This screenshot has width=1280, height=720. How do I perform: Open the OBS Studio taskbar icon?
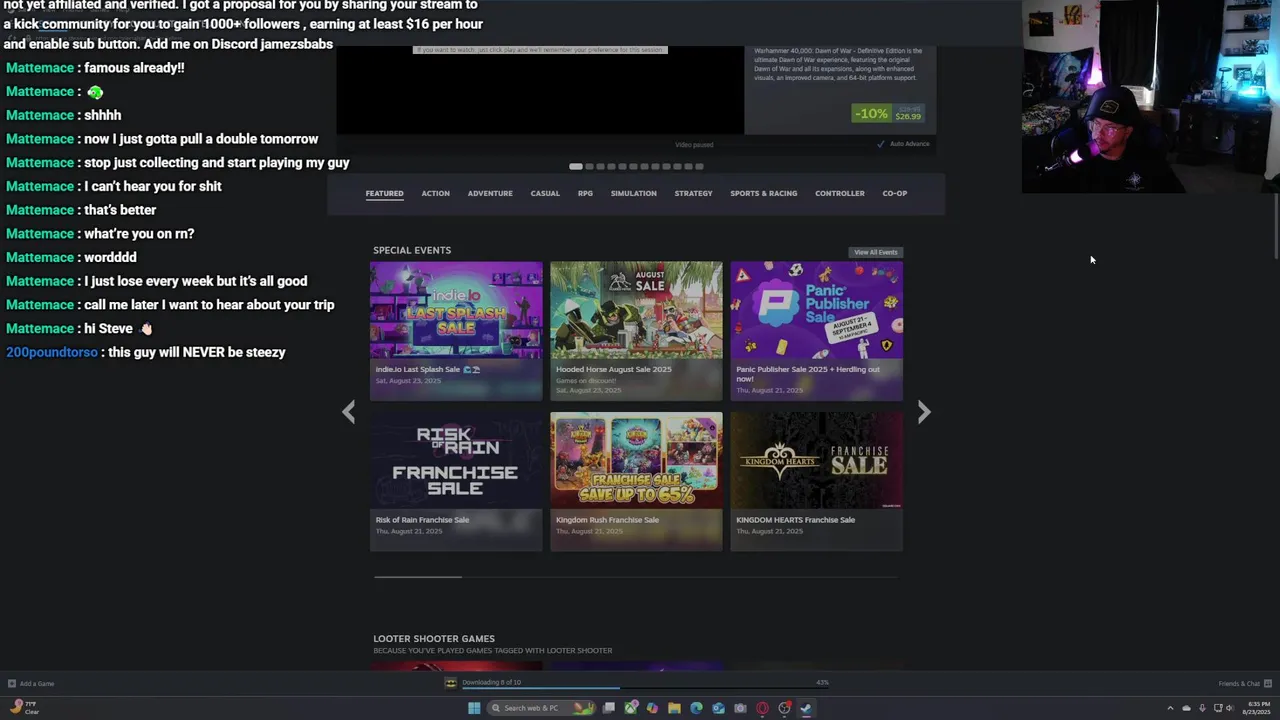[x=785, y=708]
